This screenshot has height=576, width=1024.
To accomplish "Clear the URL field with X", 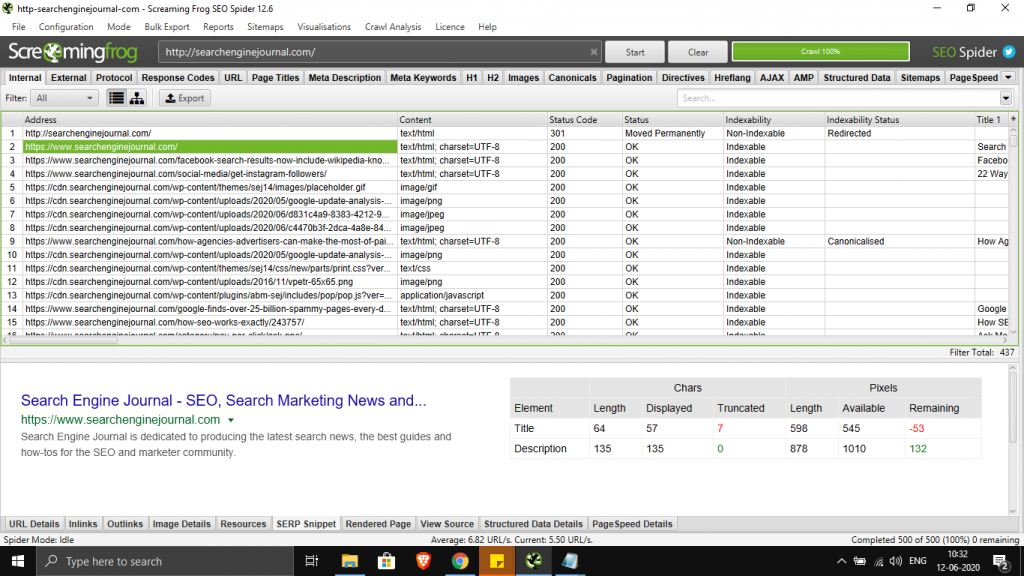I will tap(594, 52).
